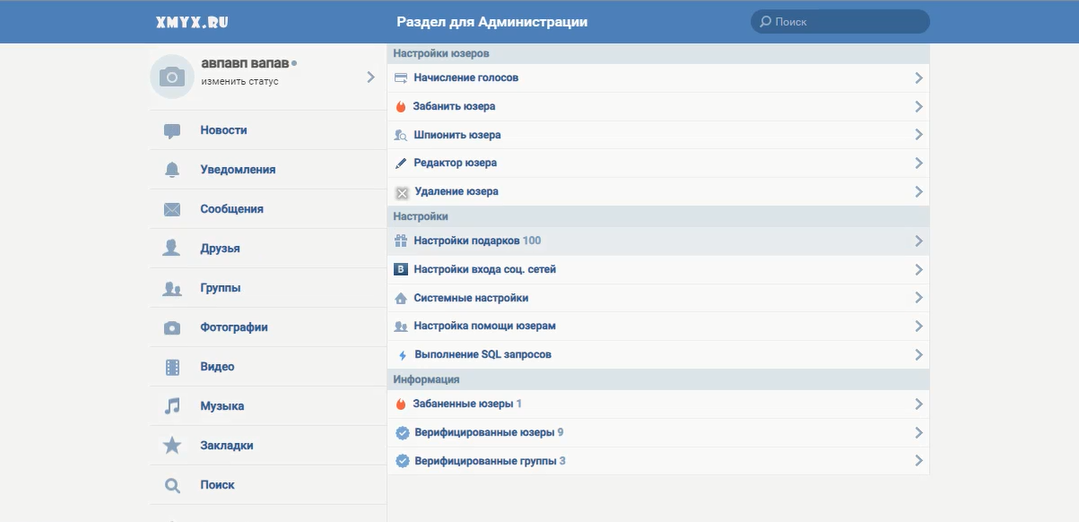Image resolution: width=1079 pixels, height=522 pixels.
Task: Click the camera profile photo placeholder
Action: point(172,77)
